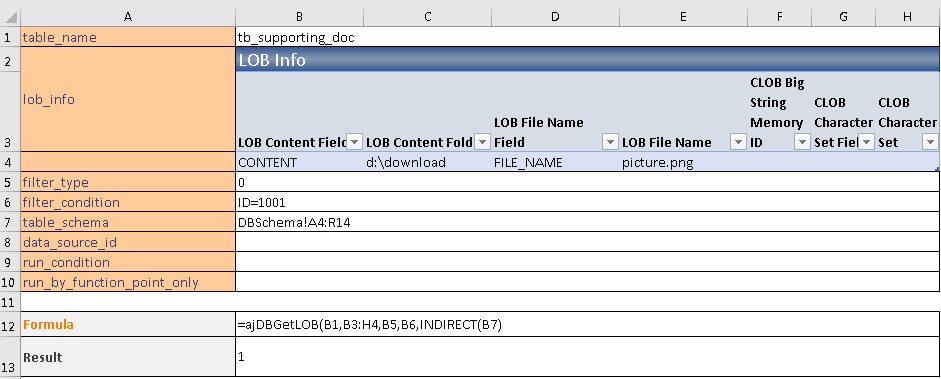The image size is (941, 379).
Task: Click the ID=1001 filter condition cell
Action: [x=588, y=202]
